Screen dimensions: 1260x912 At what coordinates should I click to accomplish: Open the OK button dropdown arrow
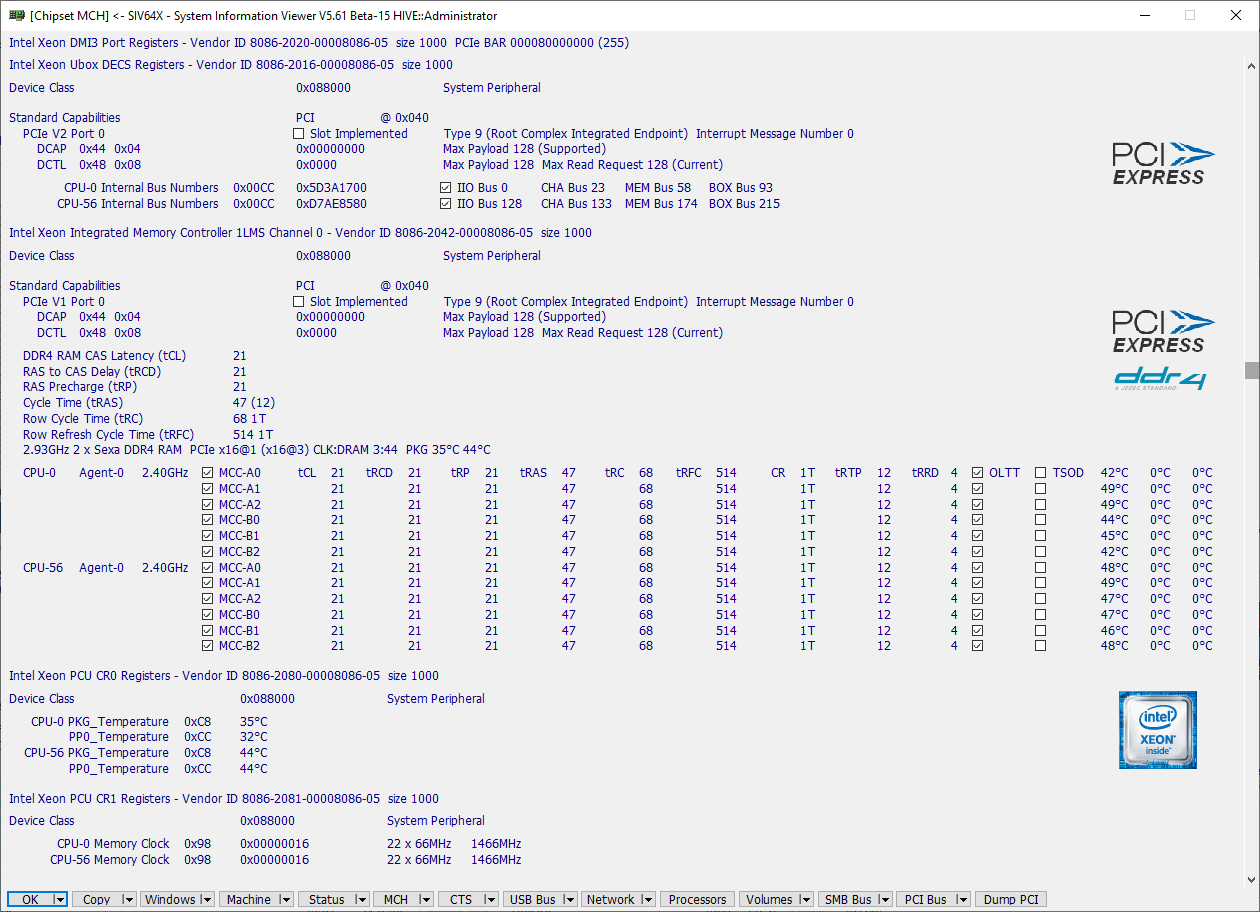(x=59, y=900)
